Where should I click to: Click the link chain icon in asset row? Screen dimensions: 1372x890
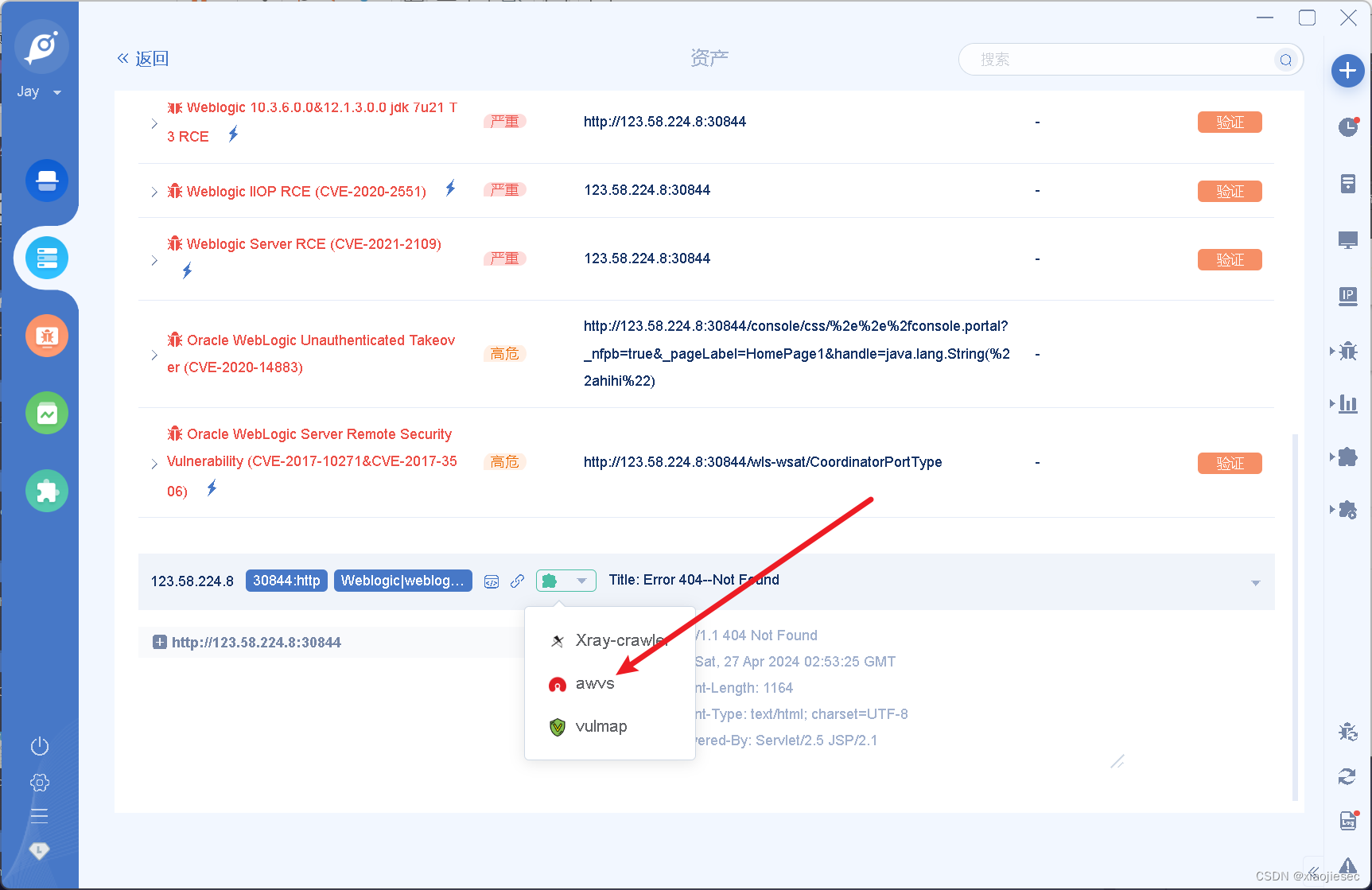coord(517,581)
